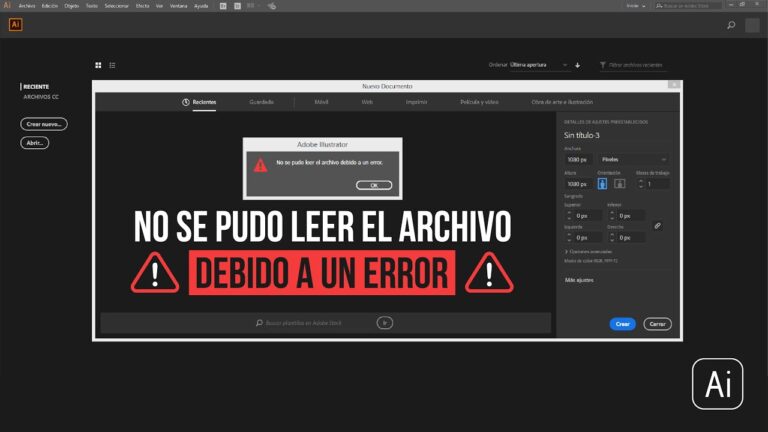Click the blue Crear button
The image size is (768, 432).
(623, 324)
